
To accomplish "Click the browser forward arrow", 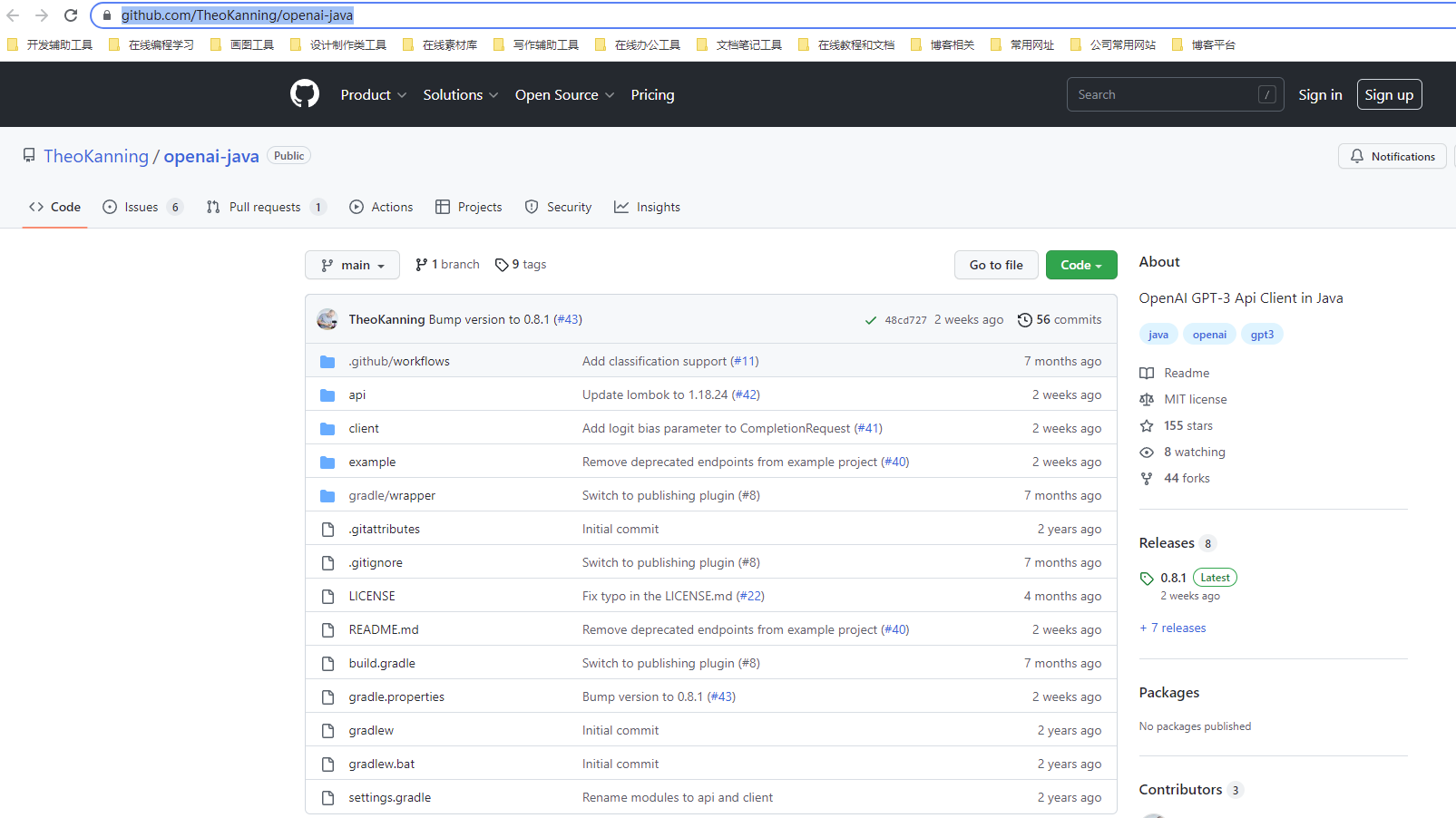I will click(x=42, y=15).
